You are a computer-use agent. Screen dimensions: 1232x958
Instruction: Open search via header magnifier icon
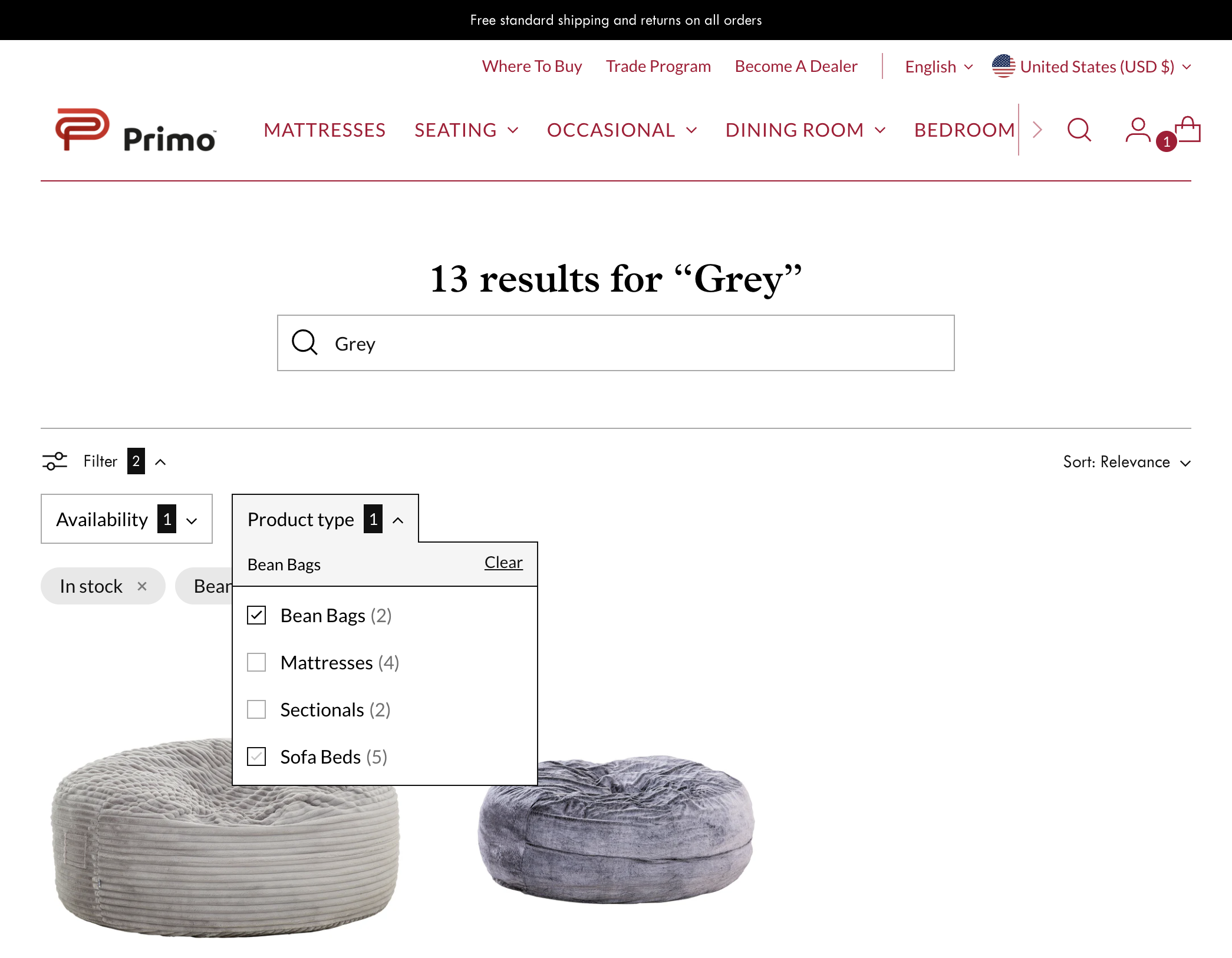point(1079,130)
